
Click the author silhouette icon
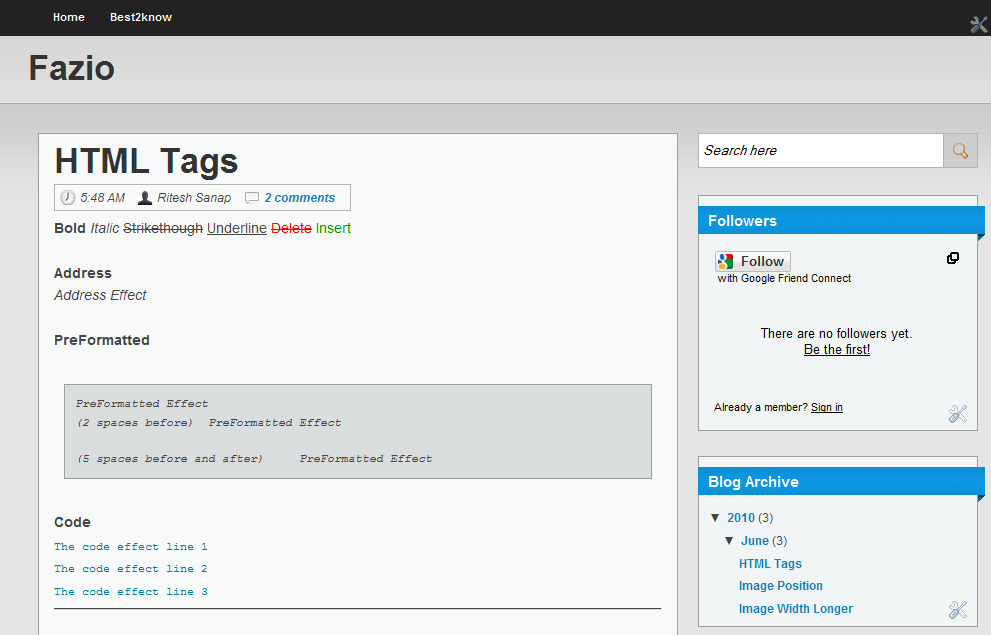[145, 198]
